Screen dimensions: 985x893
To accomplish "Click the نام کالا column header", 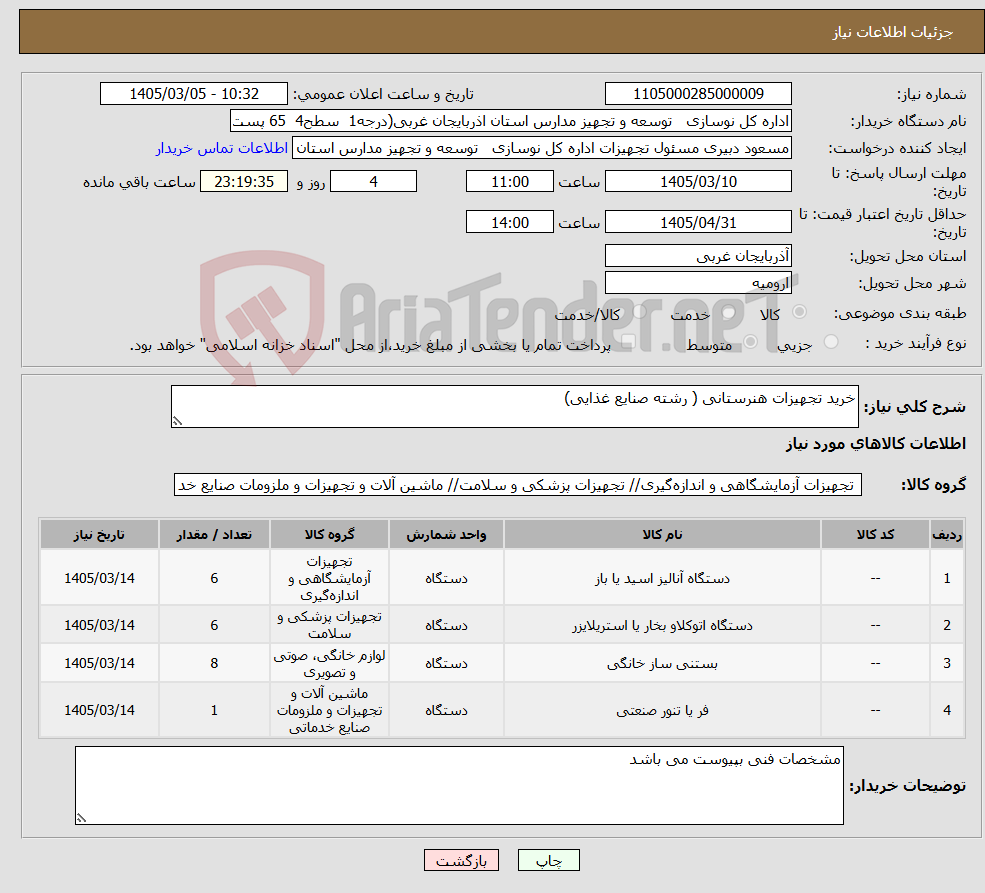I will 662,534.
